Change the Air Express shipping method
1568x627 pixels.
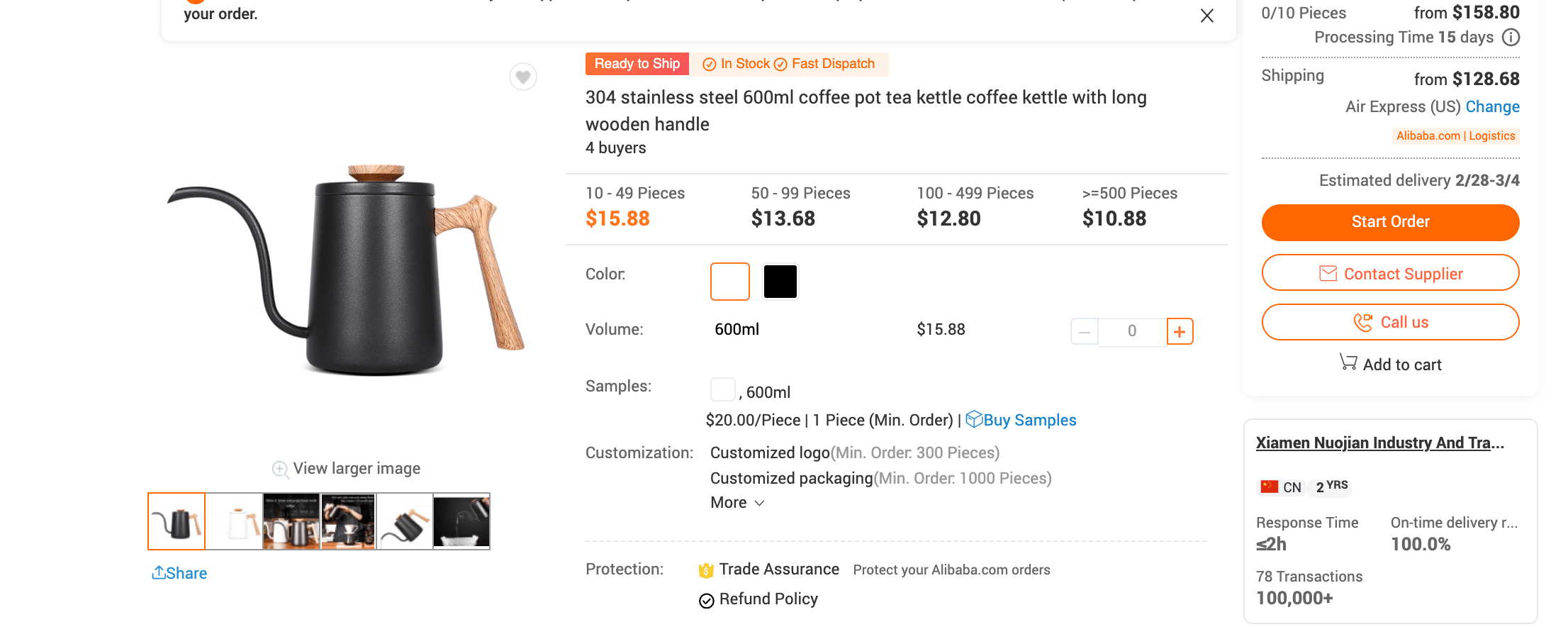click(1492, 106)
